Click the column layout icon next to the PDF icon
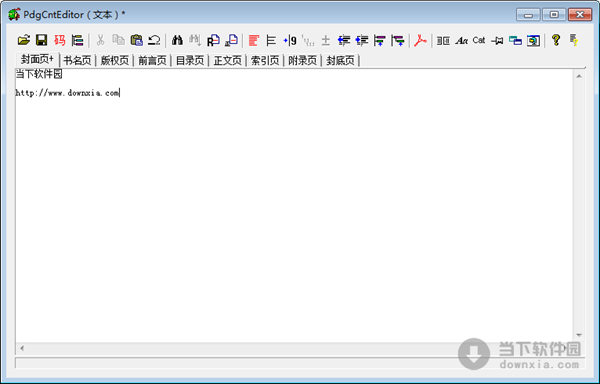The height and width of the screenshot is (384, 600). [443, 40]
